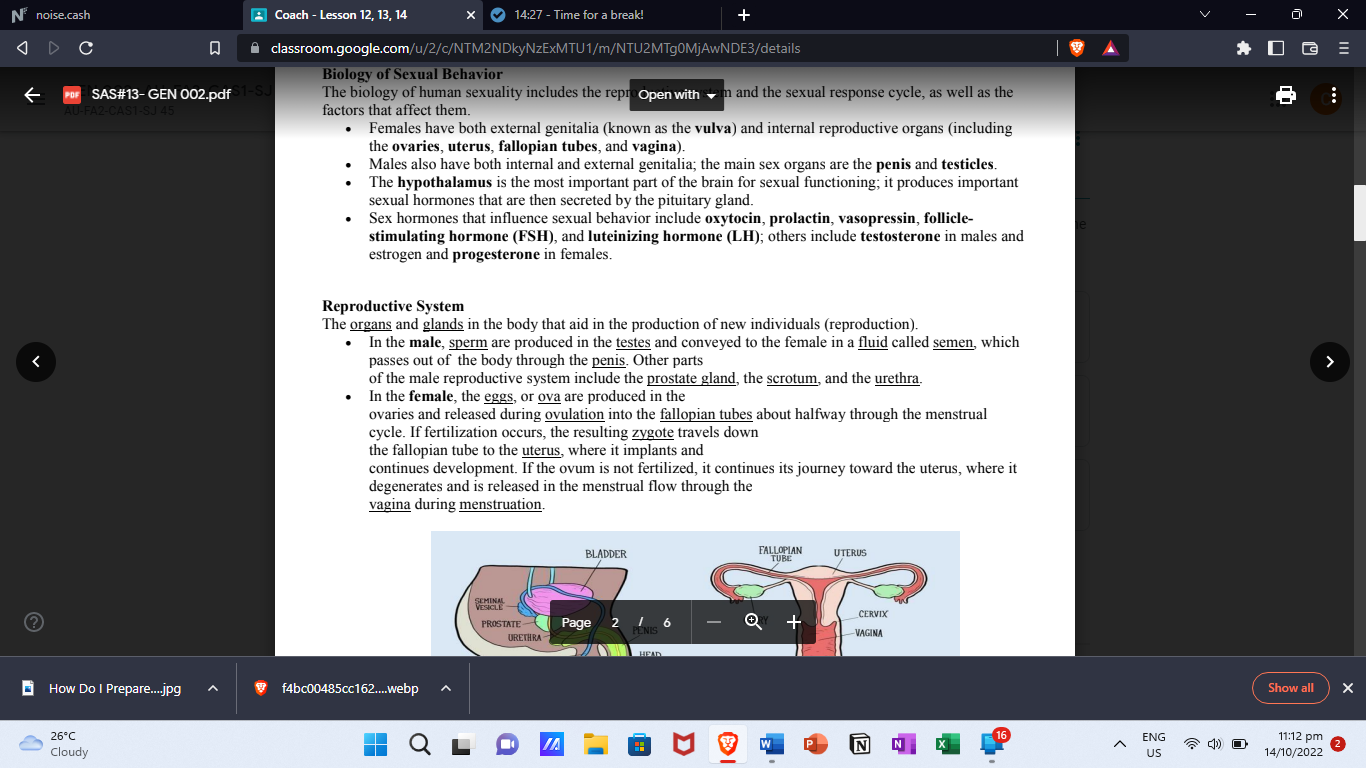Screen dimensions: 1366x768
Task: Follow the underlined 'fallopian tubes' link
Action: (x=706, y=414)
